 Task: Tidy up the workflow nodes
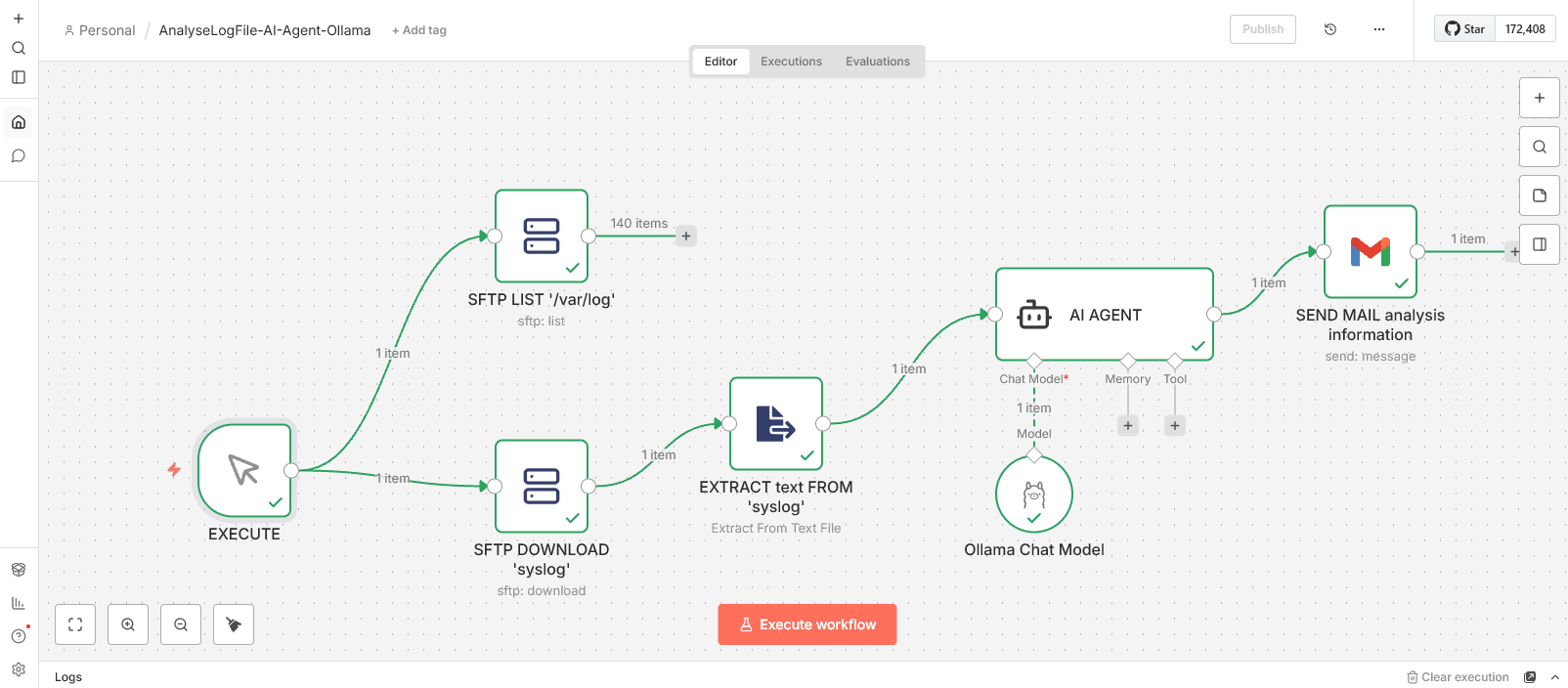(234, 624)
